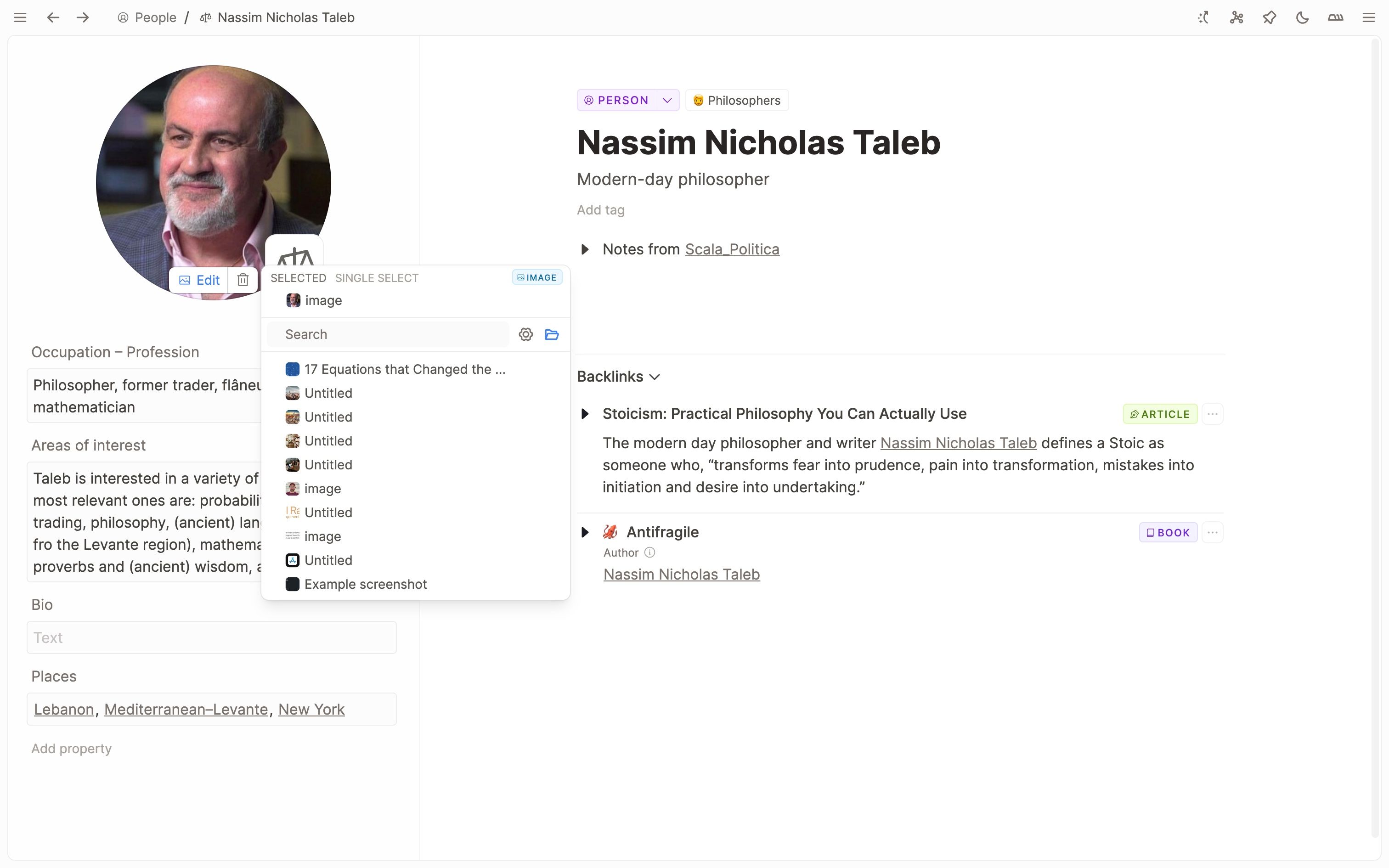Screen dimensions: 1389x868
Task: Toggle dark mode moon icon
Action: coord(1302,17)
